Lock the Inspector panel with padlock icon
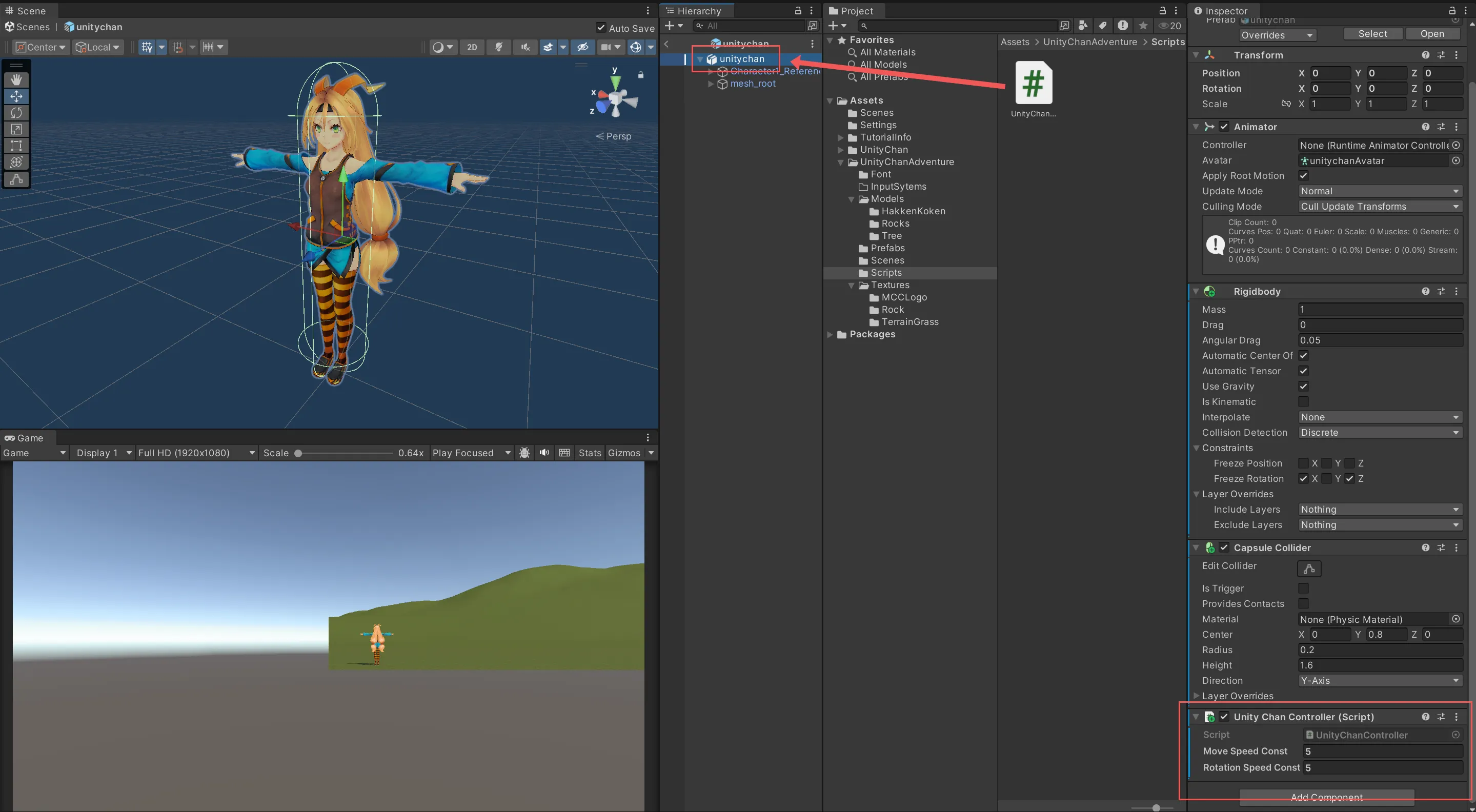Viewport: 1476px width, 812px height. (1452, 11)
